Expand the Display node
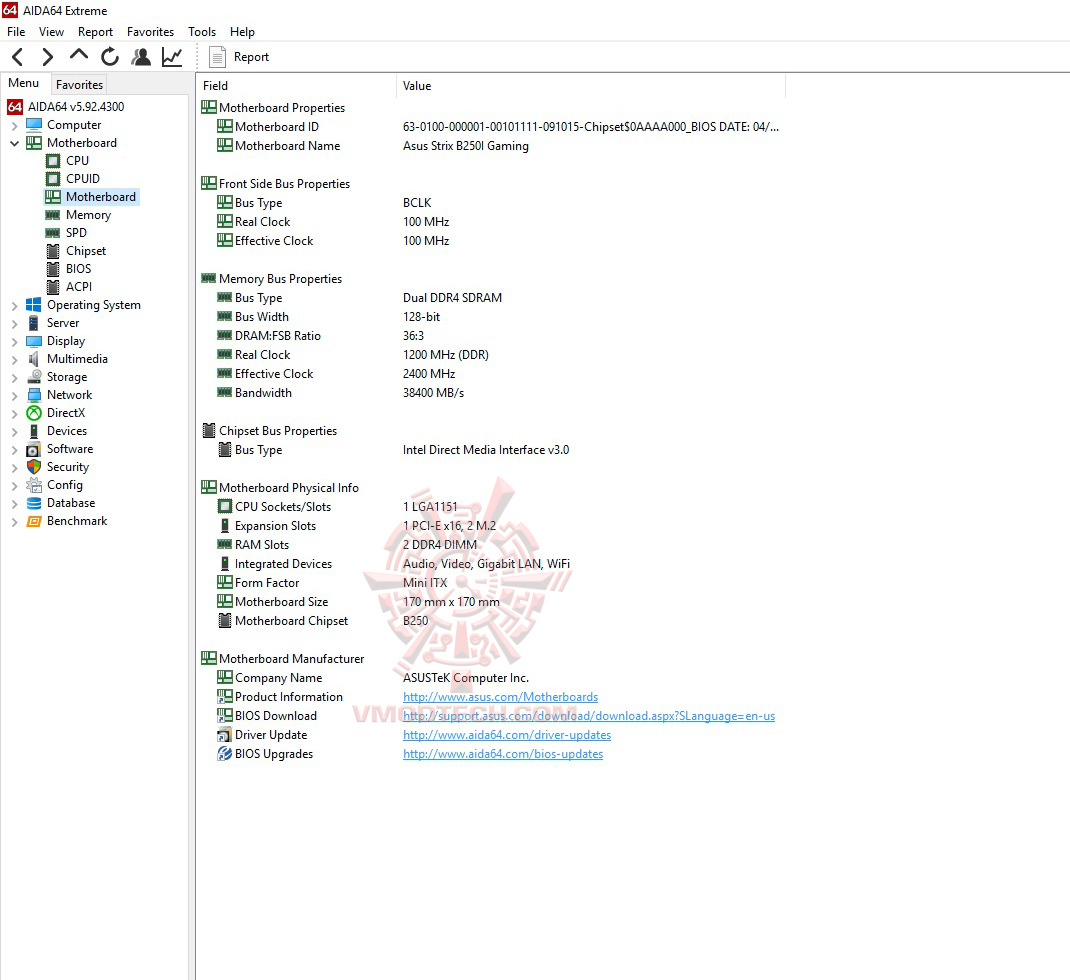 tap(14, 342)
